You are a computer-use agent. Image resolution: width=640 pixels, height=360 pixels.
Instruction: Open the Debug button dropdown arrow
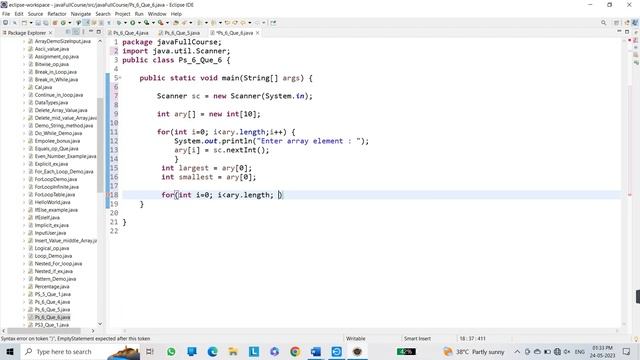125,23
